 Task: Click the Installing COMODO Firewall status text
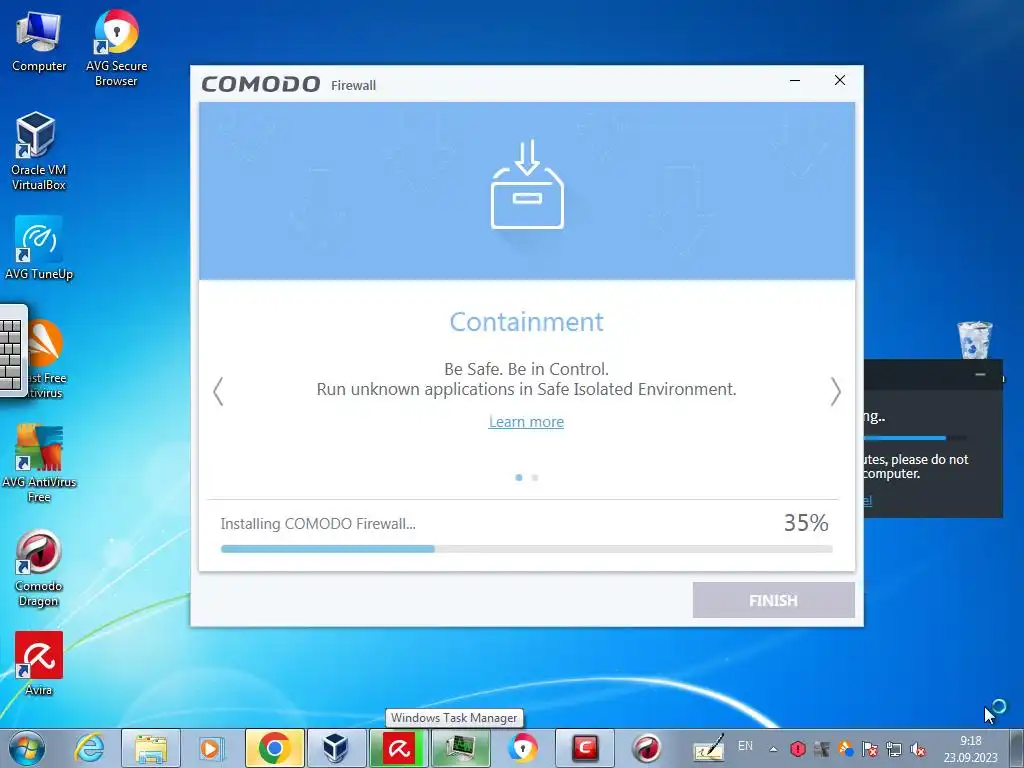click(318, 524)
